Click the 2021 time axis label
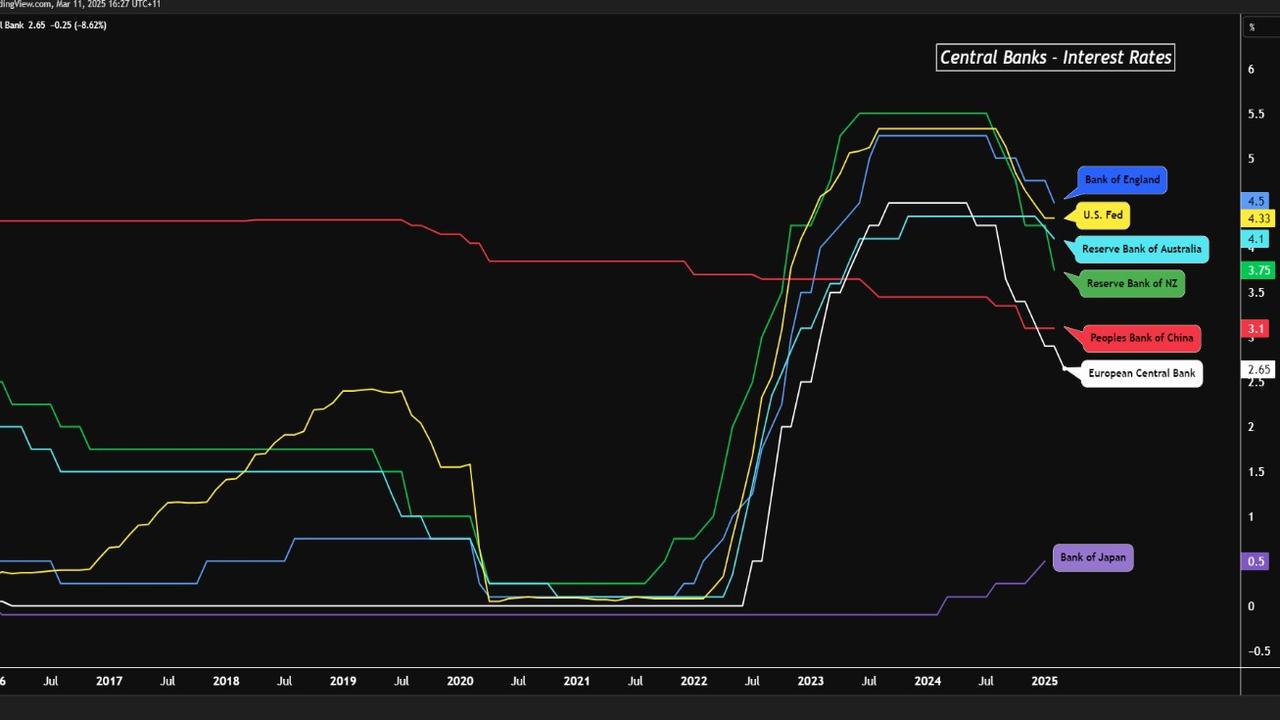Screen dimensions: 1280x720 click(x=577, y=681)
